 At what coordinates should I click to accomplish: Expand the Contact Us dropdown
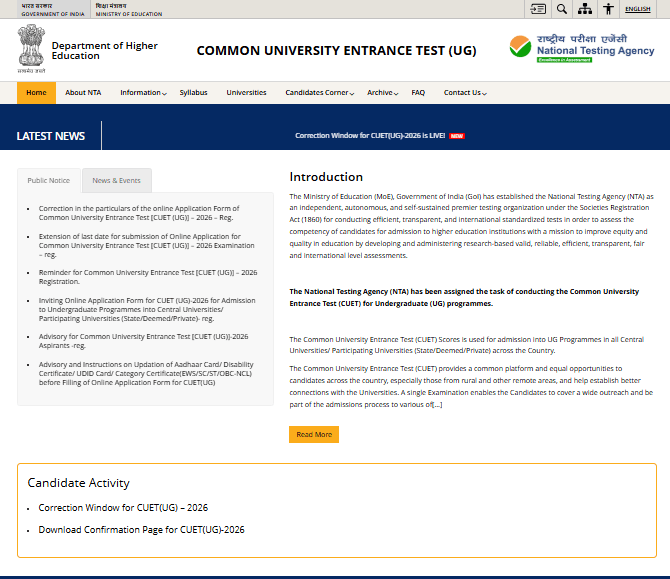click(x=465, y=93)
